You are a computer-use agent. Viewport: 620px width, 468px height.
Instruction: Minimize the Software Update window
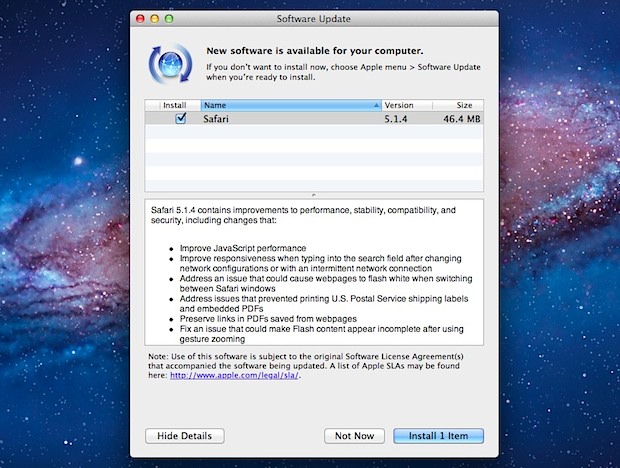155,19
